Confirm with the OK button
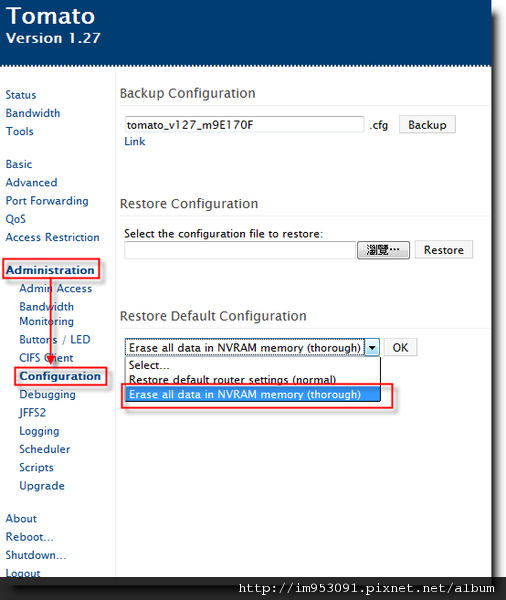Screen dimensions: 506x600 coord(400,347)
